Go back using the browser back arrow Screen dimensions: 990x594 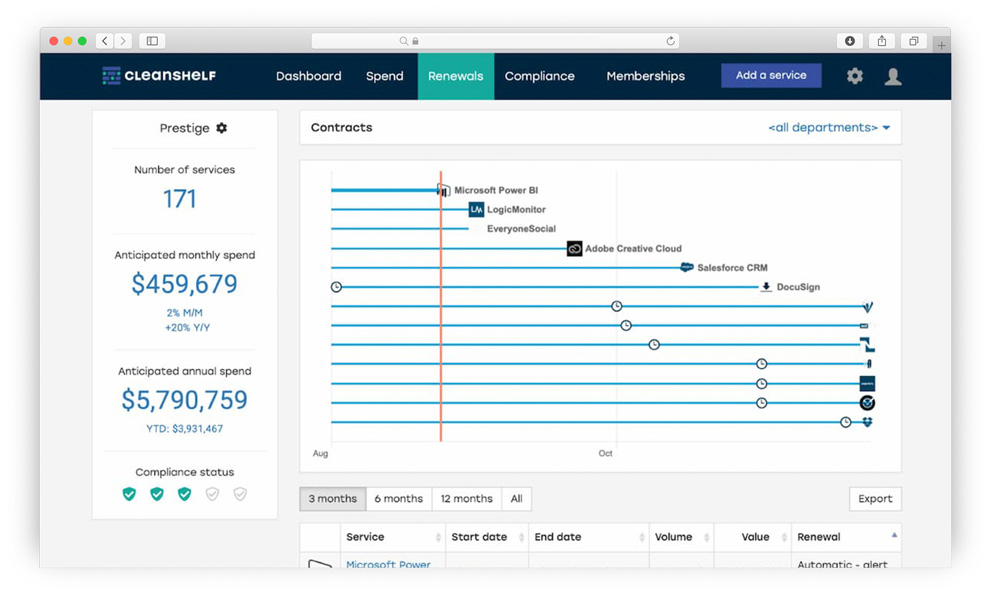(x=105, y=41)
